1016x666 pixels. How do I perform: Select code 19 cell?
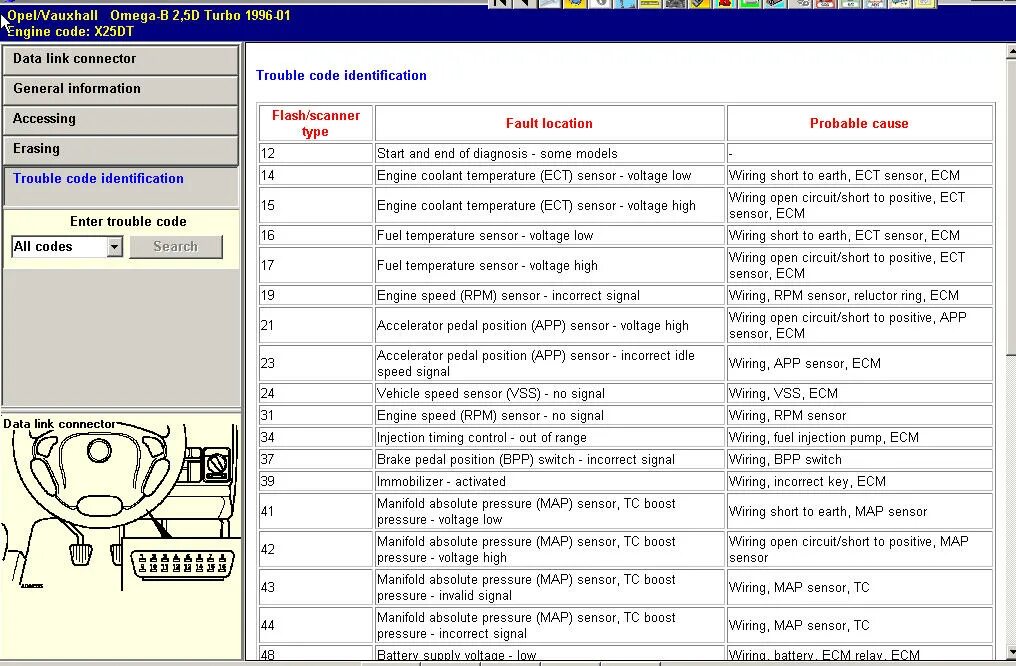(x=316, y=295)
